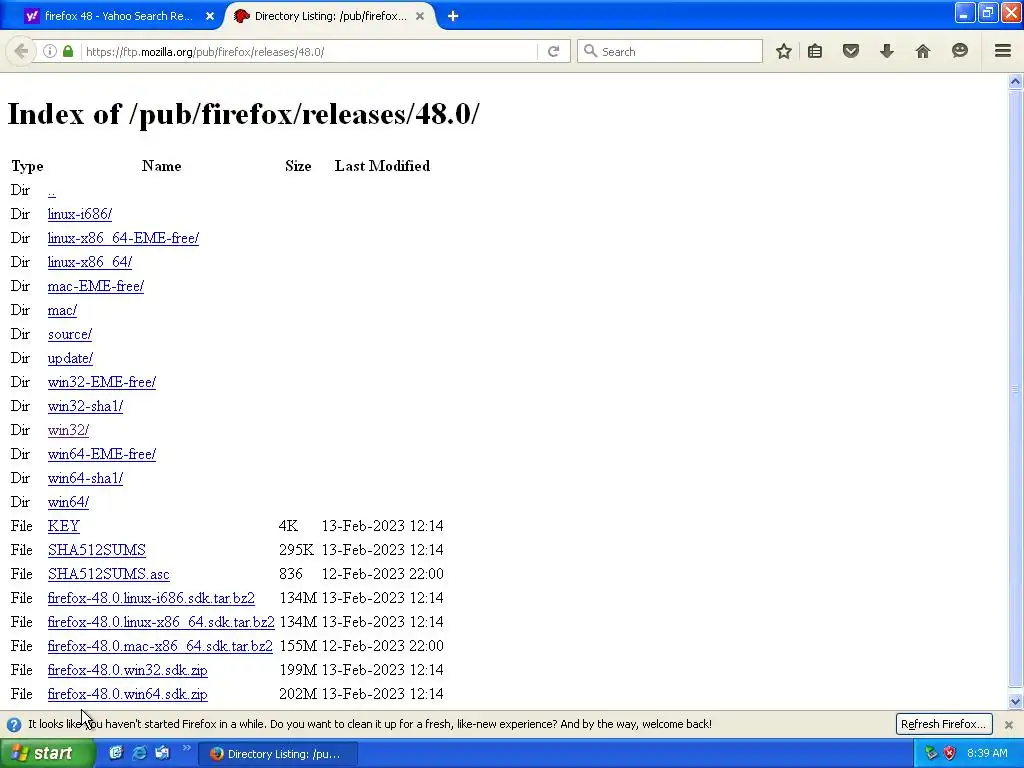This screenshot has width=1024, height=768.
Task: Open mac-EME-free/ directory
Action: point(96,286)
